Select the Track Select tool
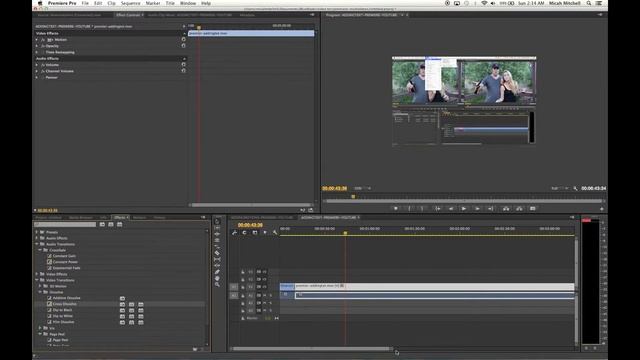This screenshot has height=360, width=640. [217, 228]
